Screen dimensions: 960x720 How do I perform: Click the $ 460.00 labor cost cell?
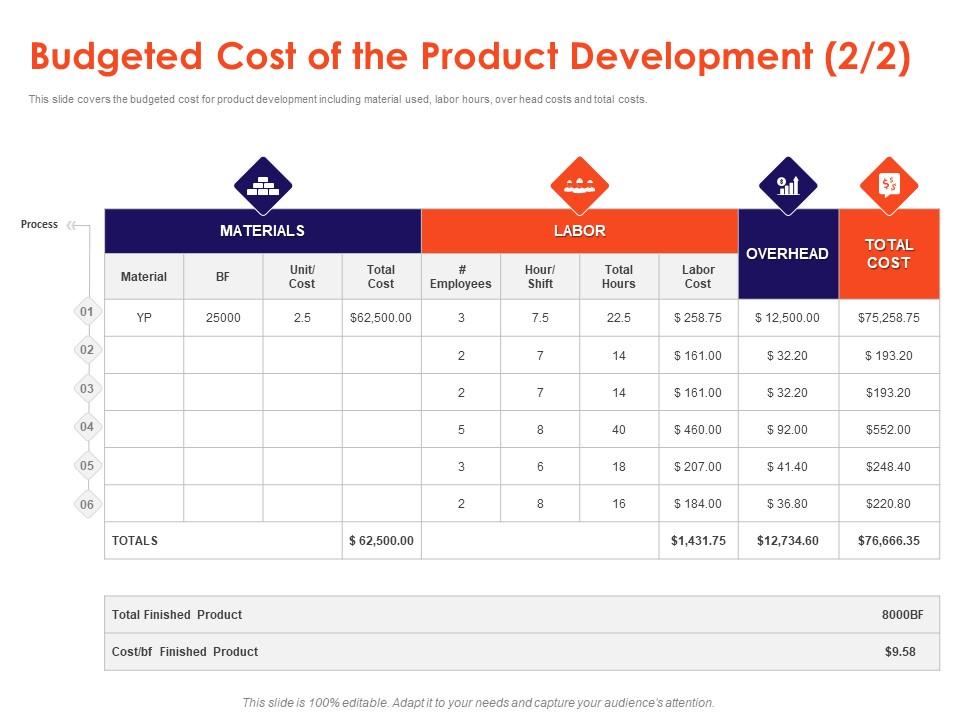698,430
